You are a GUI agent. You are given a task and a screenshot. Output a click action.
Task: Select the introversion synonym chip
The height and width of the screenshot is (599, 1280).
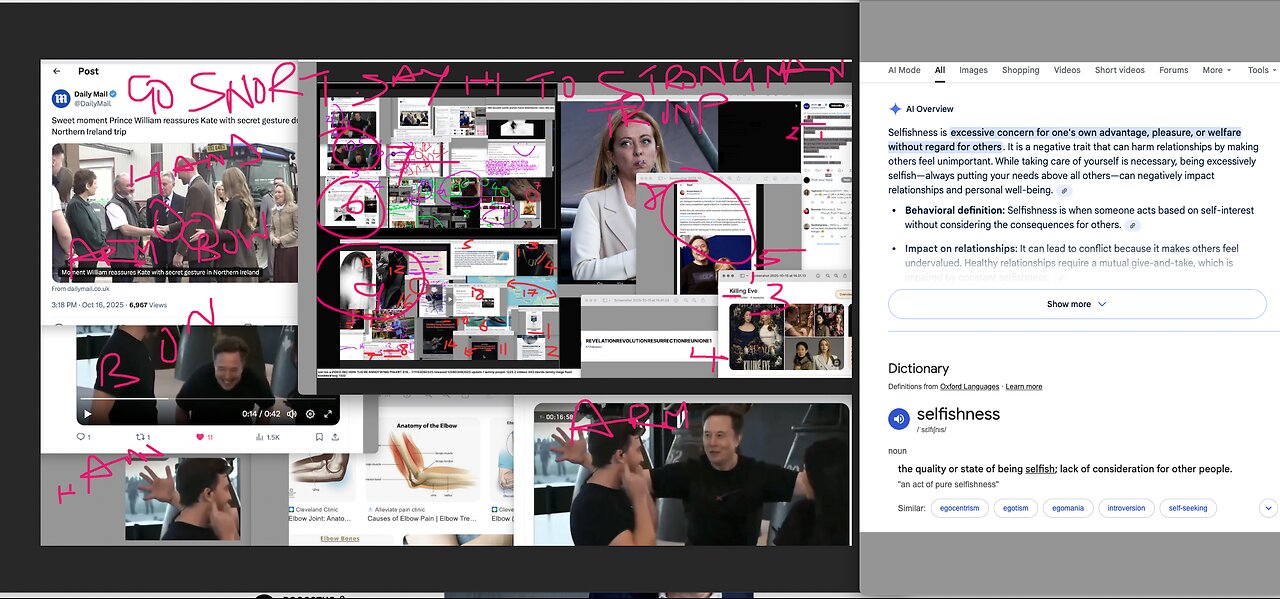coord(1127,508)
